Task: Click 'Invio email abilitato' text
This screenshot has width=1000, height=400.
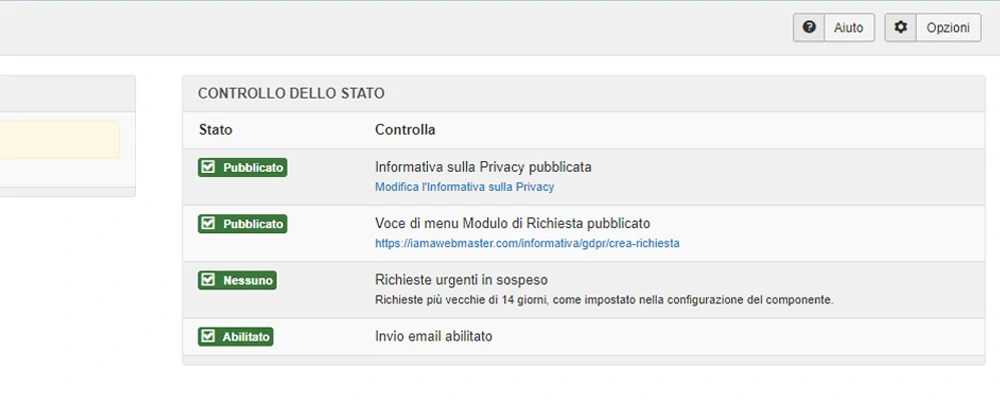Action: coord(433,337)
